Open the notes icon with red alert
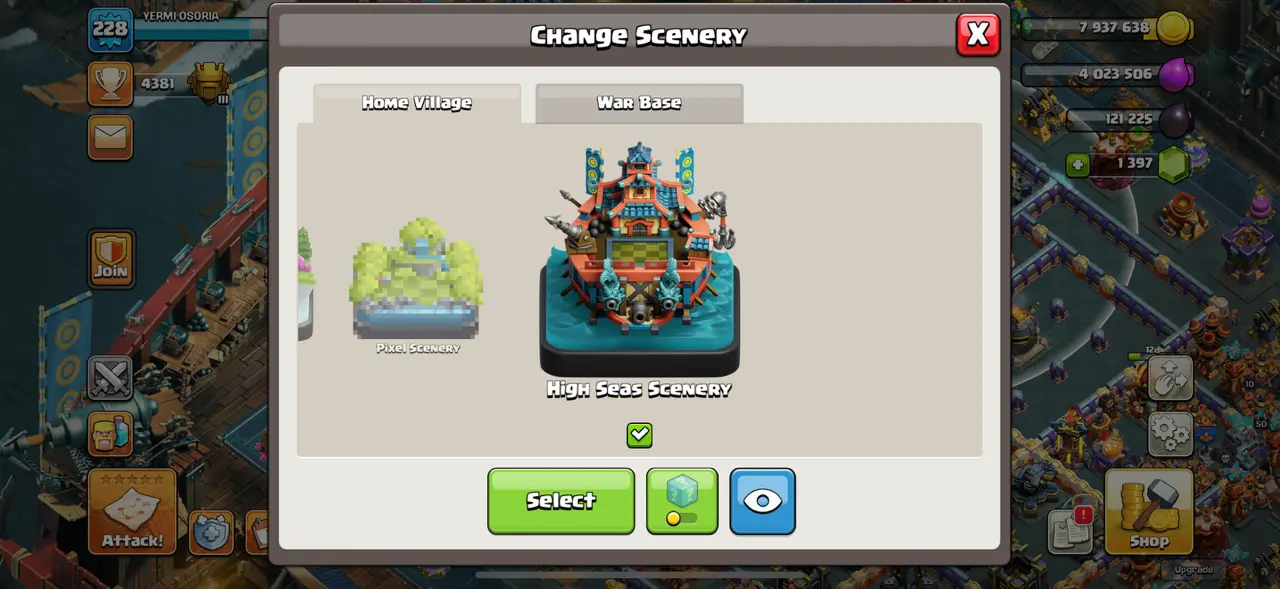Screen dimensions: 1280x589 [x=1070, y=530]
